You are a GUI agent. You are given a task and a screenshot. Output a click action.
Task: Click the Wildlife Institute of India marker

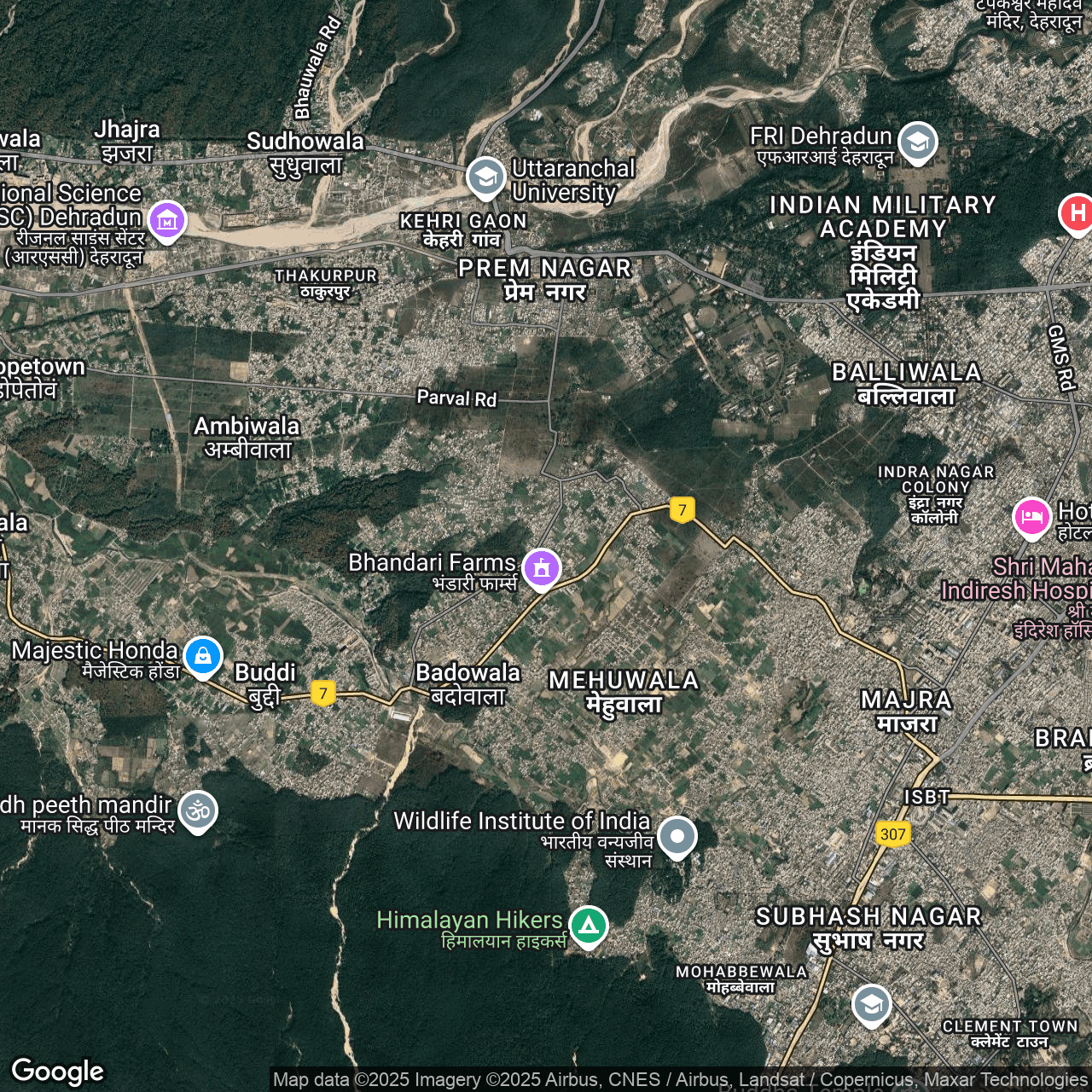tap(677, 836)
